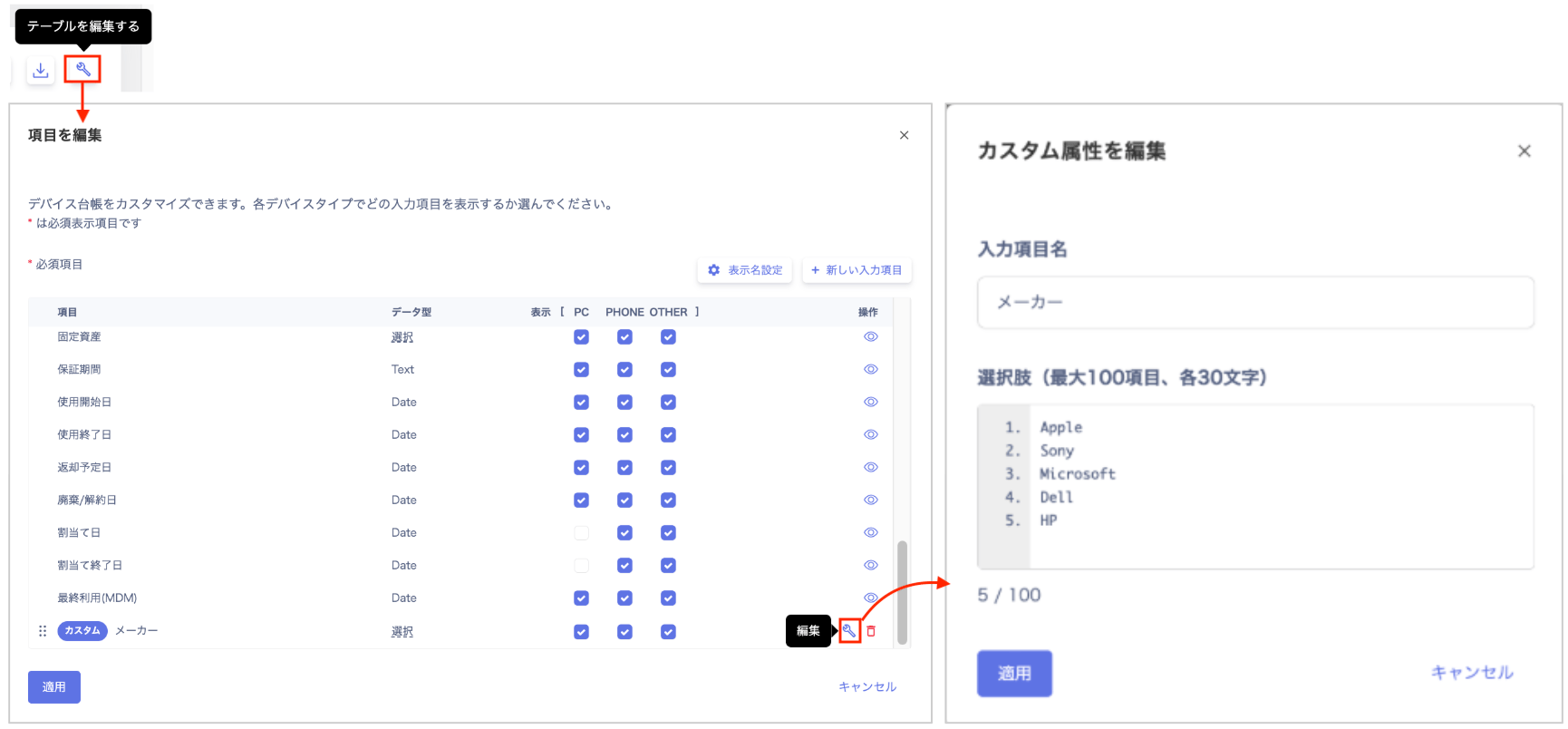This screenshot has height=729, width=1568.
Task: Check the PC checkbox for 割当て終了日
Action: (582, 566)
